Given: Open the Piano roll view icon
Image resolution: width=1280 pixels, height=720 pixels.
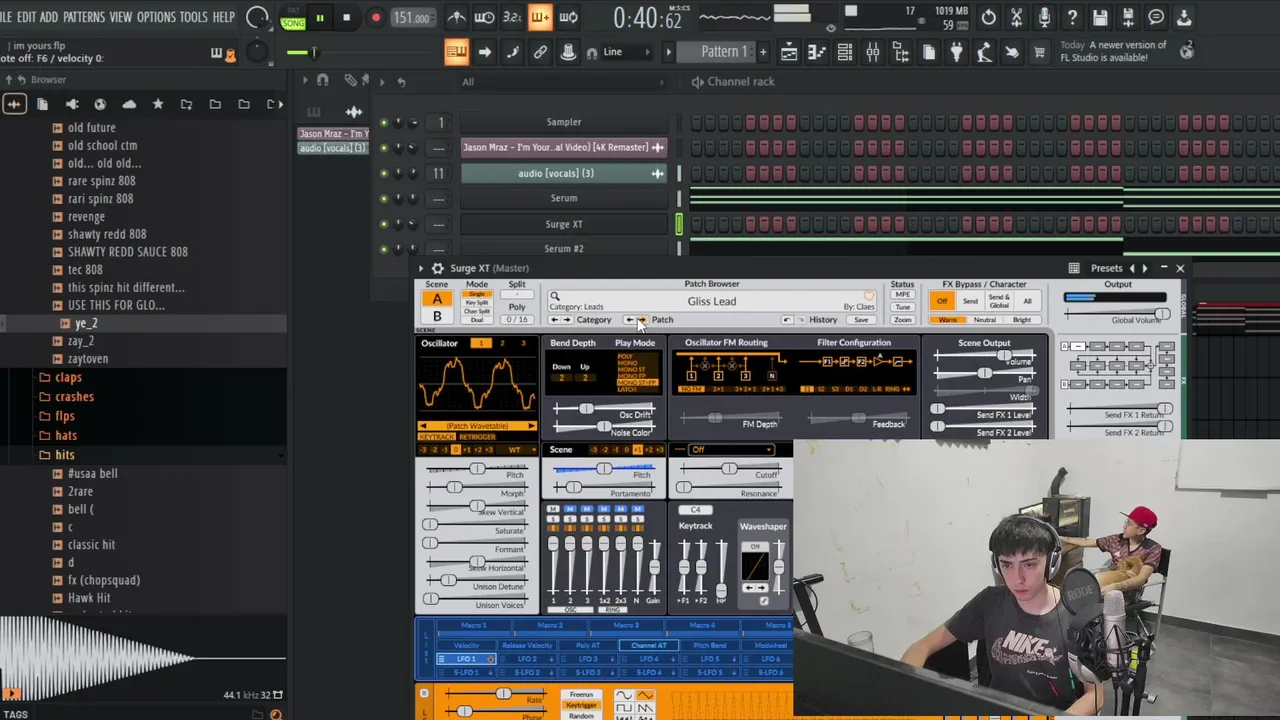Looking at the screenshot, I should 817,52.
